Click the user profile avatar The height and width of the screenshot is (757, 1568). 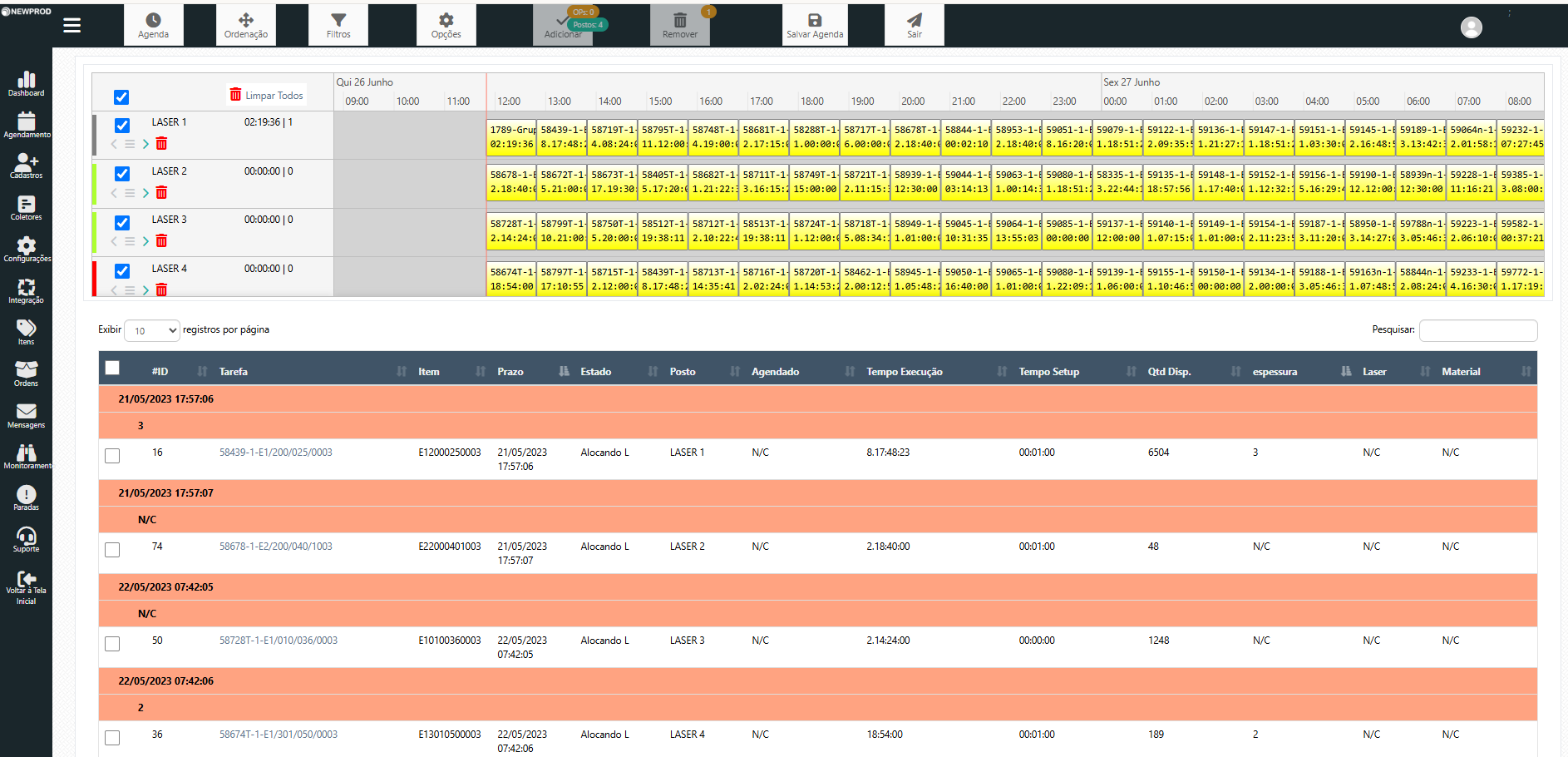1471,27
